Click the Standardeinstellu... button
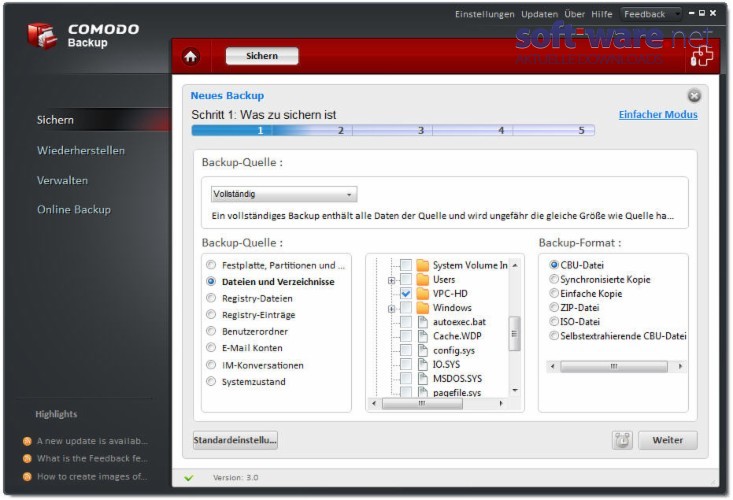Image resolution: width=733 pixels, height=500 pixels. pyautogui.click(x=235, y=440)
